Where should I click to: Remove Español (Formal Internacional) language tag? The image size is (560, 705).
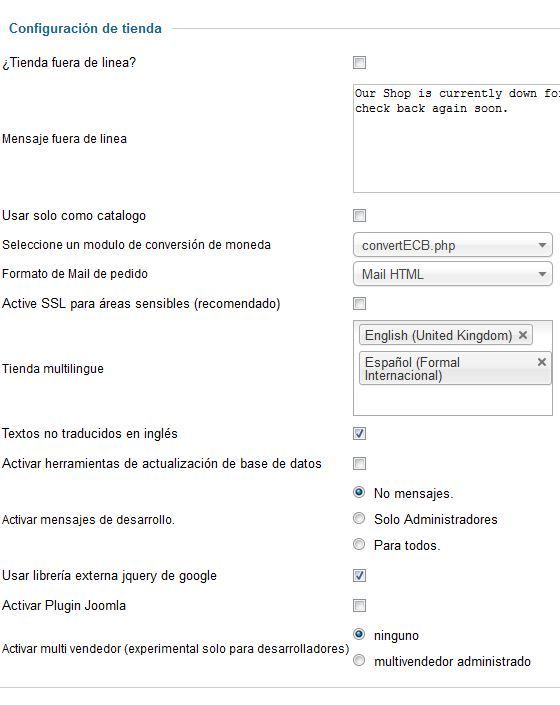pyautogui.click(x=542, y=362)
